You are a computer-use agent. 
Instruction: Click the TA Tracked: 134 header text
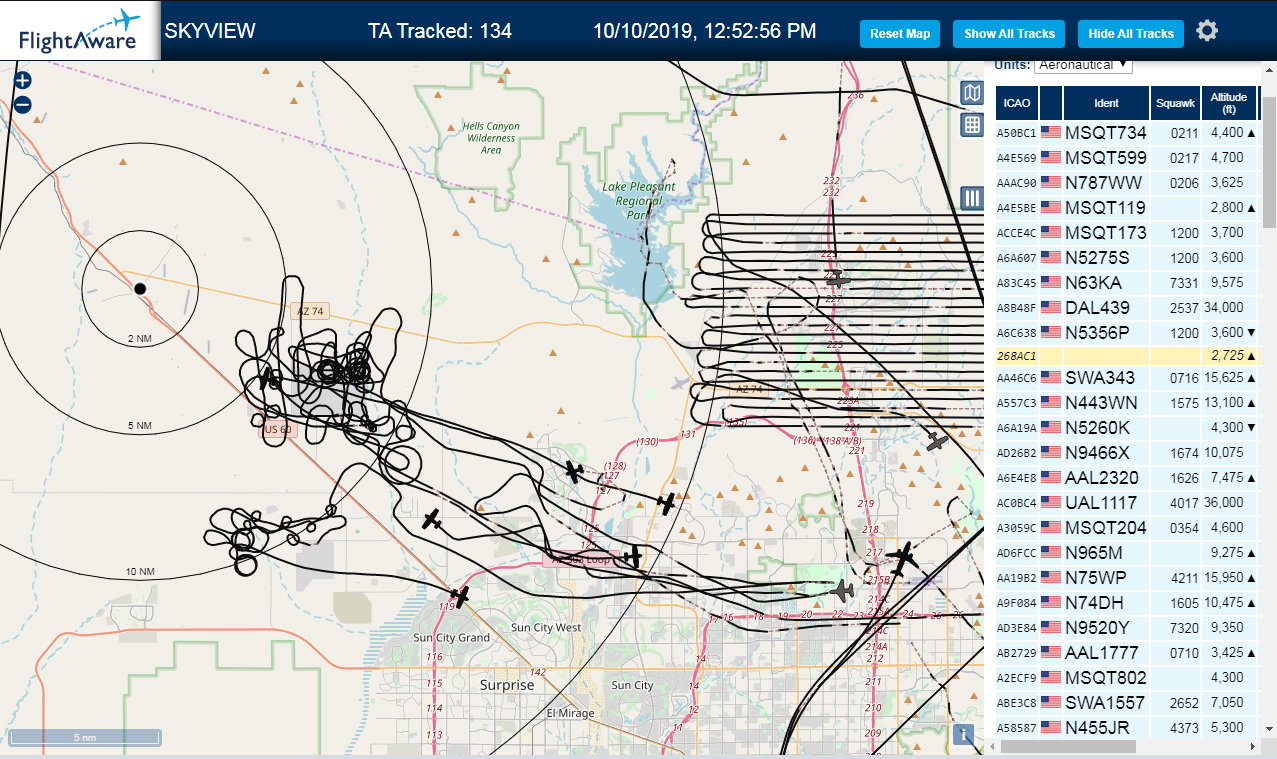point(440,31)
